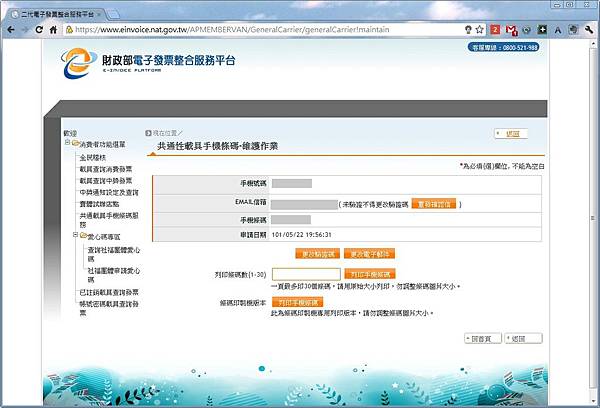Image resolution: width=600 pixels, height=408 pixels.
Task: Click the 消費者功能選單 folder icon
Action: click(75, 144)
